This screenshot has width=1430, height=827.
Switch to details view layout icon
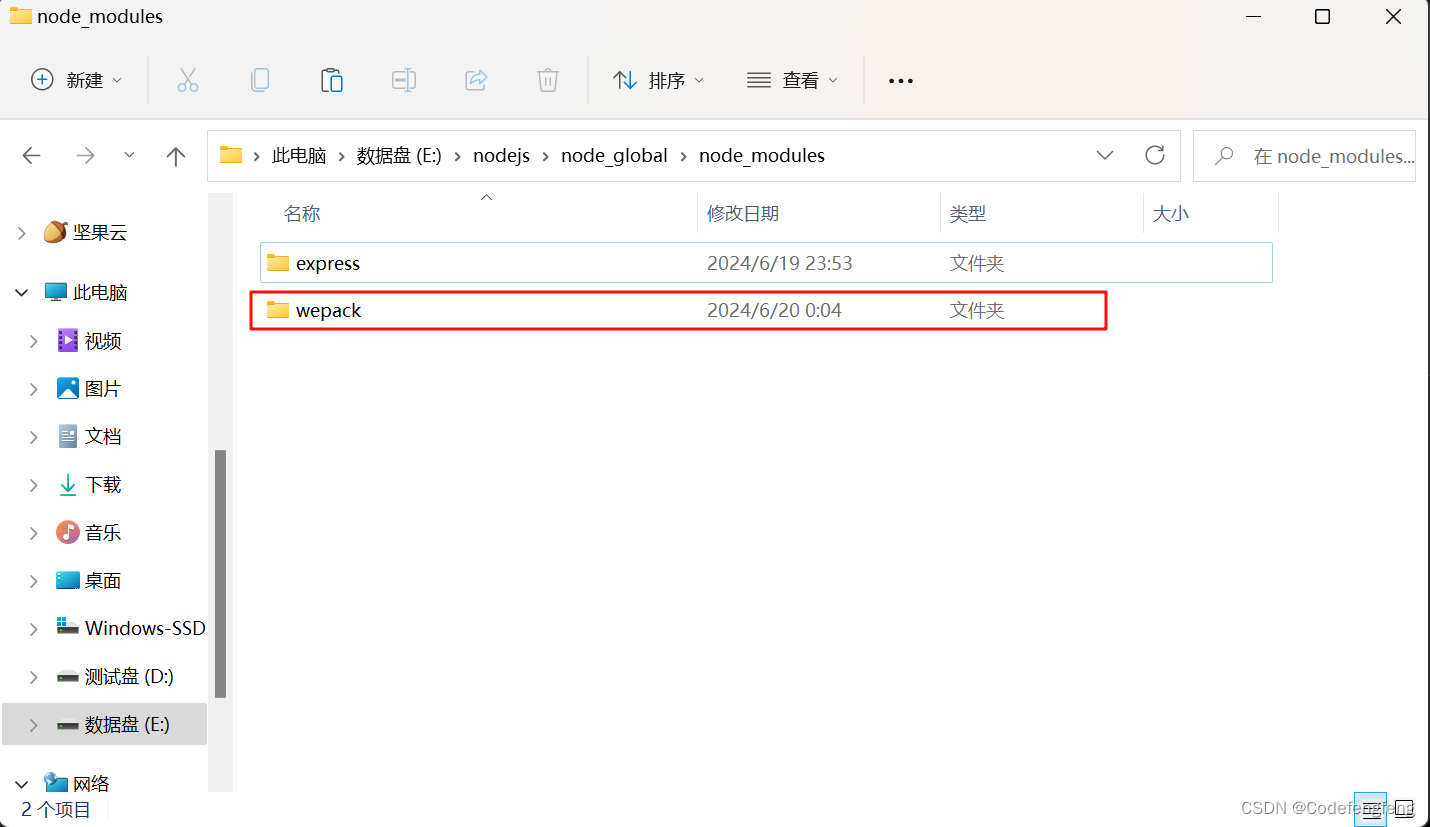(x=1370, y=810)
